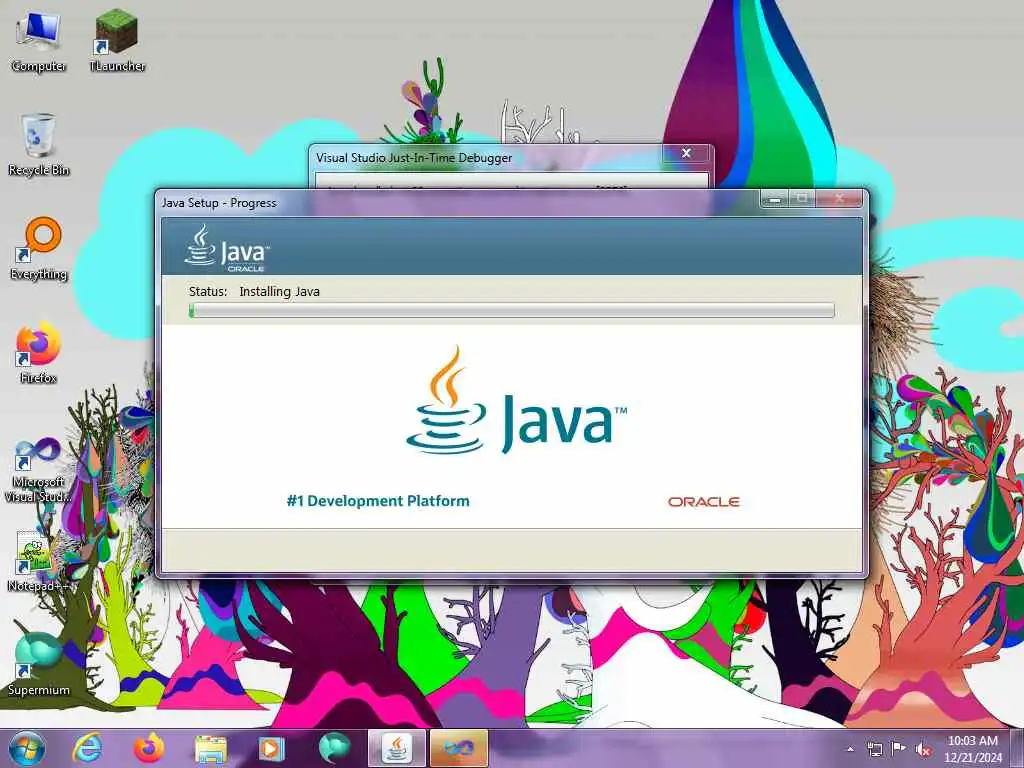Open the Computer desktop icon
Image resolution: width=1024 pixels, height=768 pixels.
click(39, 42)
